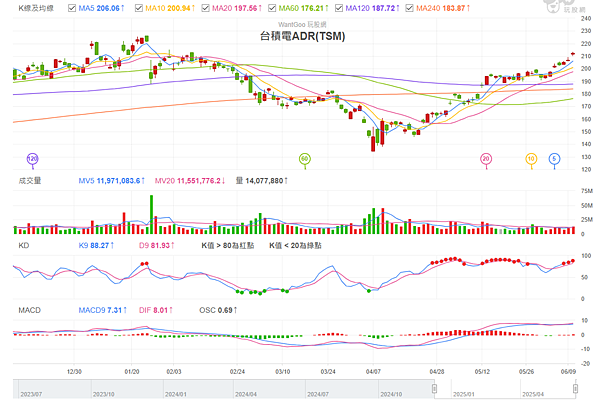Viewport: 600px width, 405px height.
Task: Uncheck the MA10 moving average checkbox
Action: (x=139, y=8)
